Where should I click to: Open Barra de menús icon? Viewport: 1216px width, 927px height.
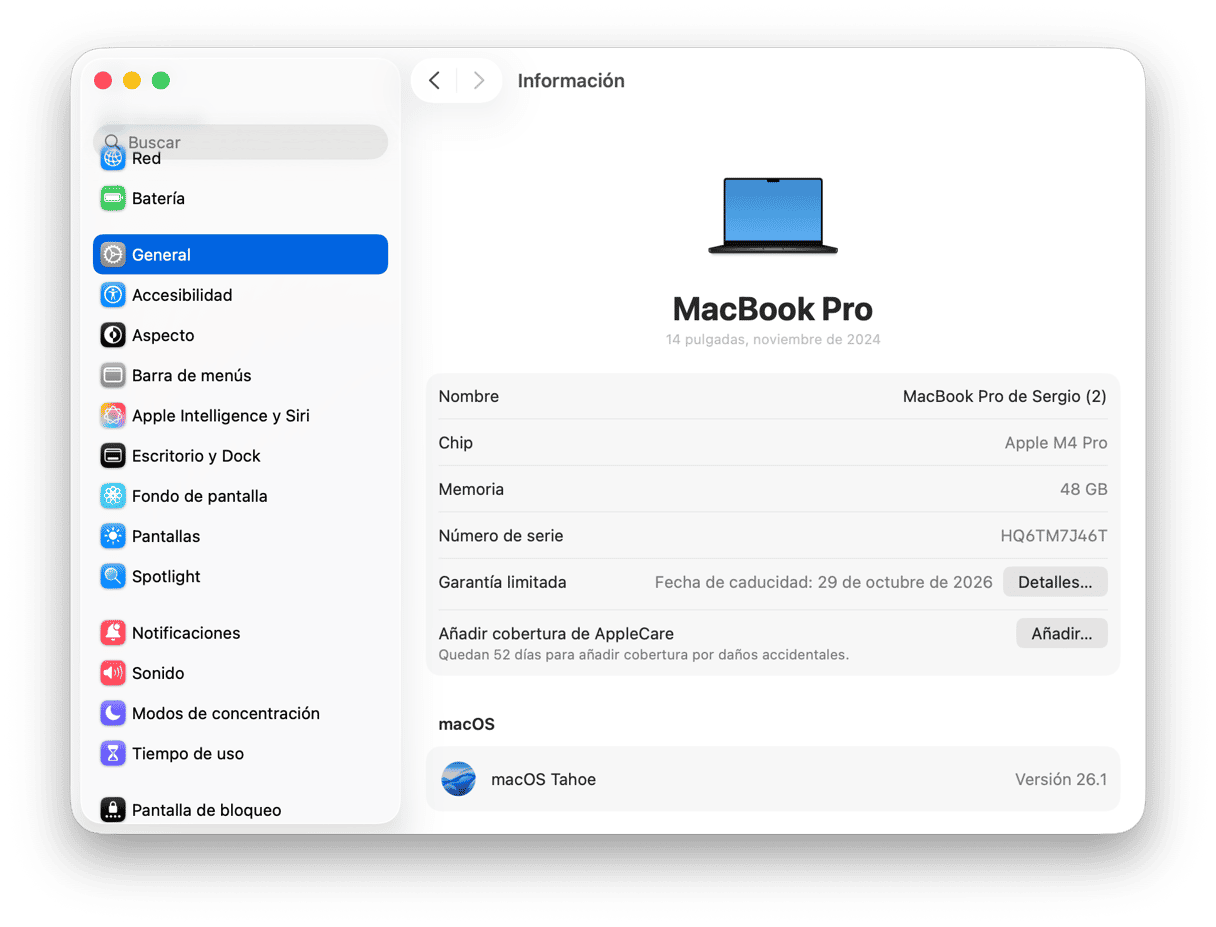coord(113,376)
